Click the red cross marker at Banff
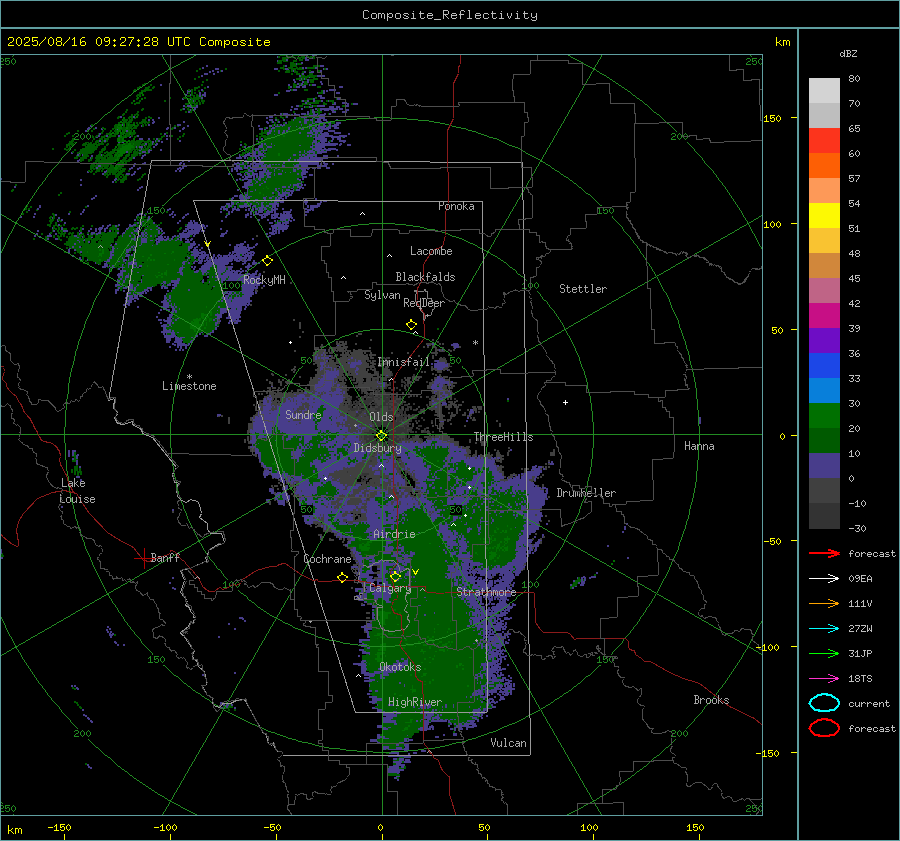This screenshot has height=841, width=900. coord(143,558)
